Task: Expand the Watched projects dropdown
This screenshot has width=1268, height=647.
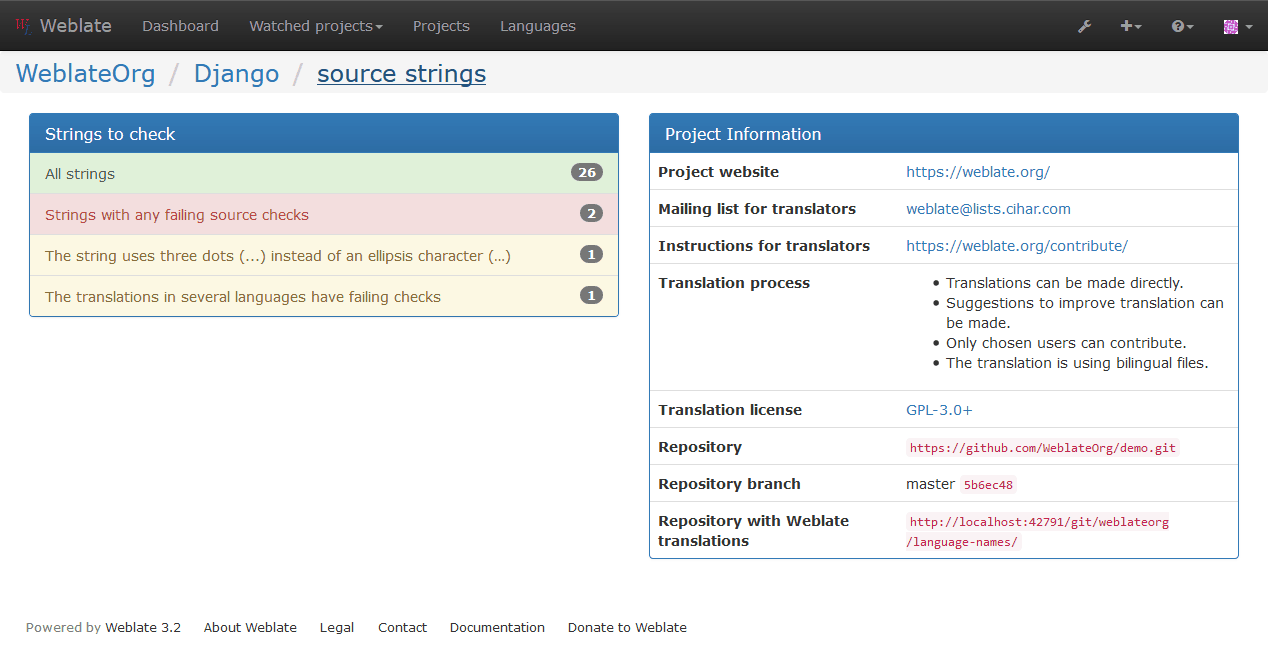Action: [x=316, y=26]
